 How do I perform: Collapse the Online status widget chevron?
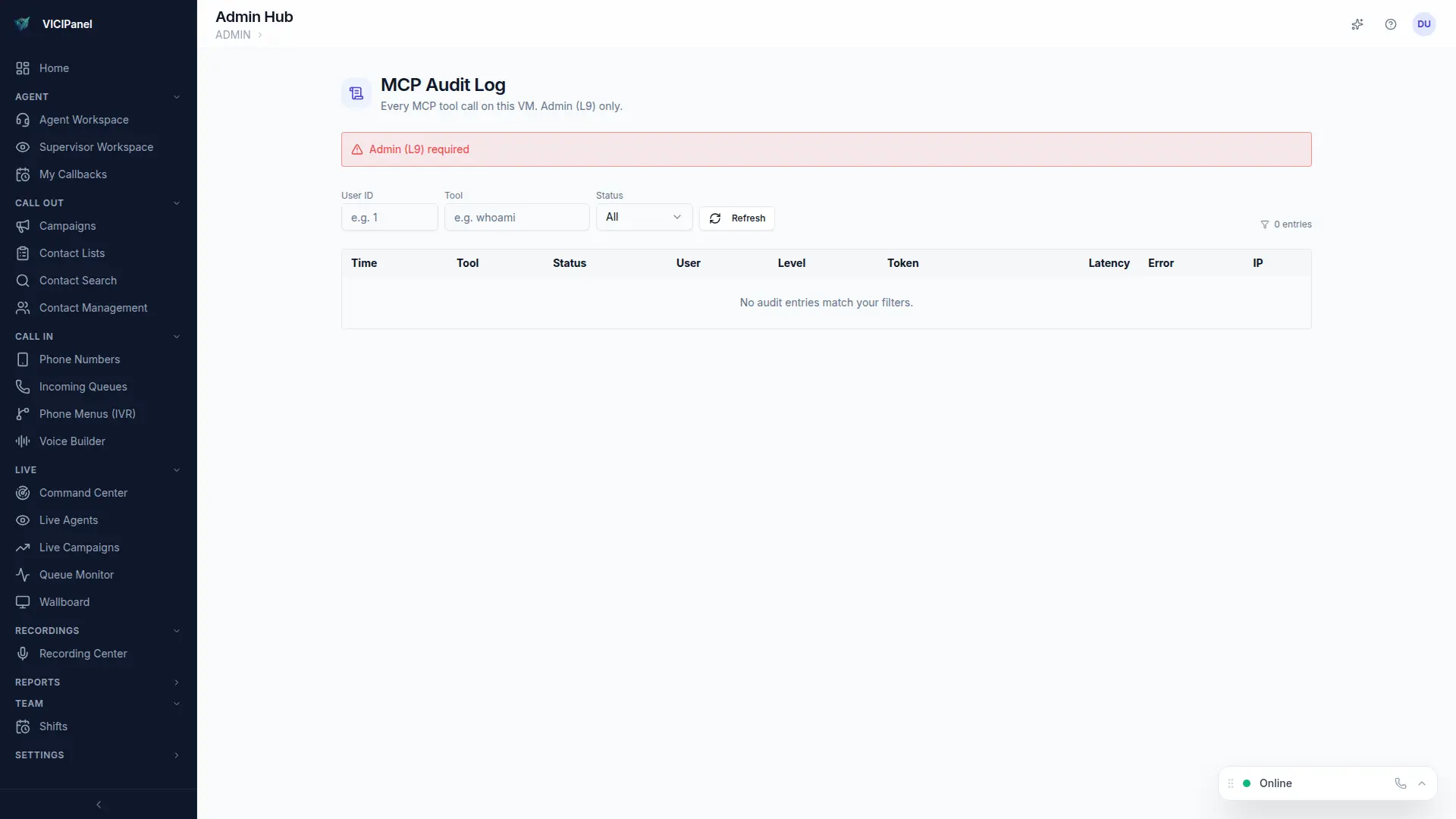coord(1423,783)
